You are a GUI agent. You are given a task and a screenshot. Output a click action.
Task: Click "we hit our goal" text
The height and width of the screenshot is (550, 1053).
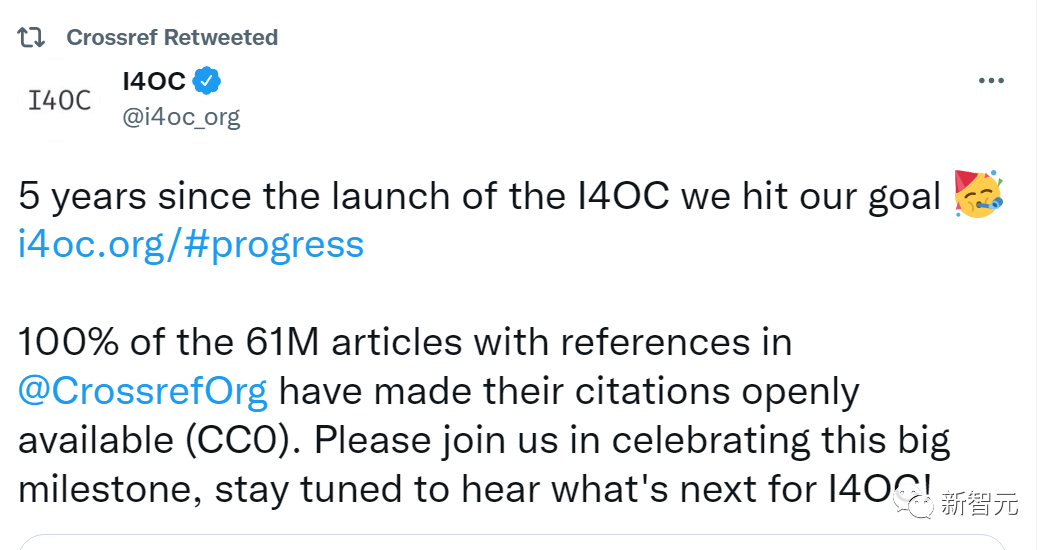pyautogui.click(x=811, y=196)
